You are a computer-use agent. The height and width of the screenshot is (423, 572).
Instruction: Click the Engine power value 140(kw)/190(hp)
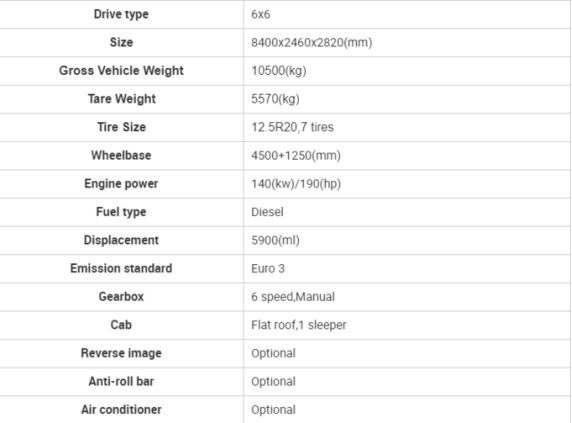coord(296,184)
